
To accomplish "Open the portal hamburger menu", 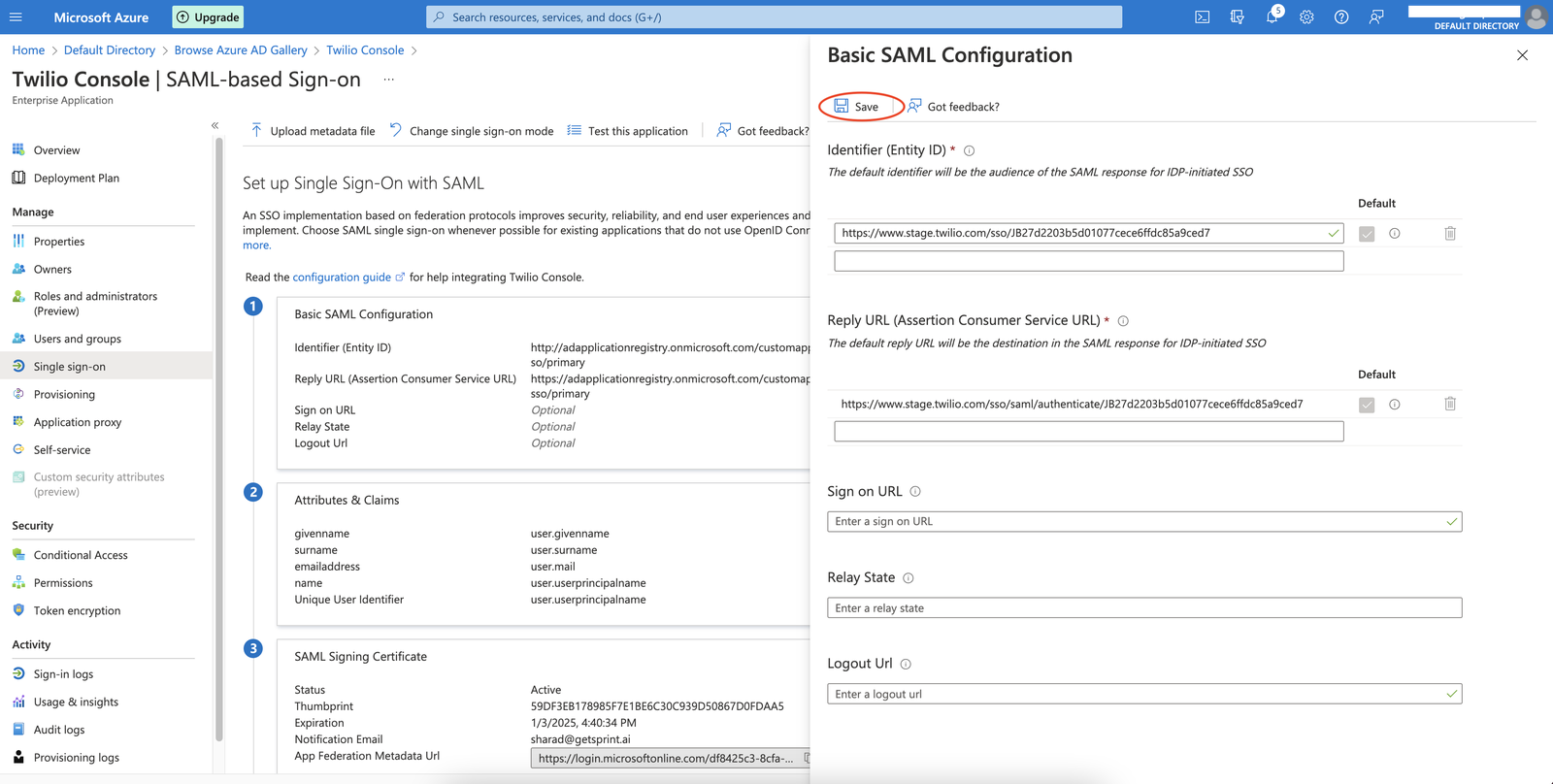I will [16, 17].
